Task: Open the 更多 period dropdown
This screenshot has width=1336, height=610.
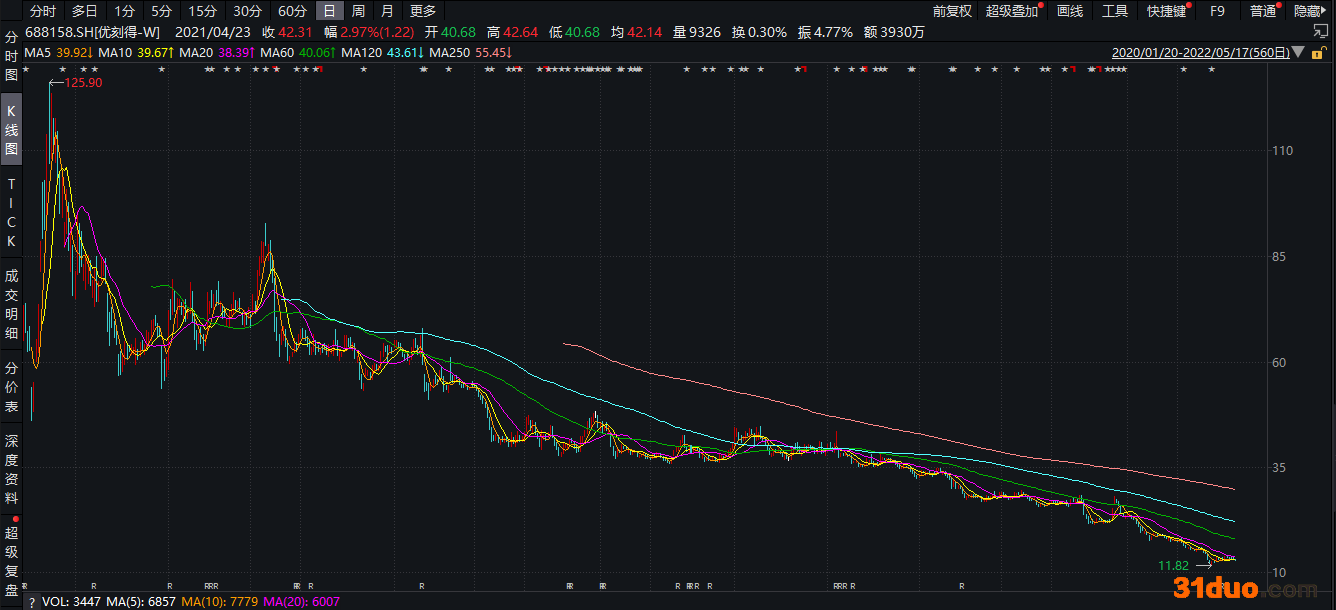Action: point(423,11)
